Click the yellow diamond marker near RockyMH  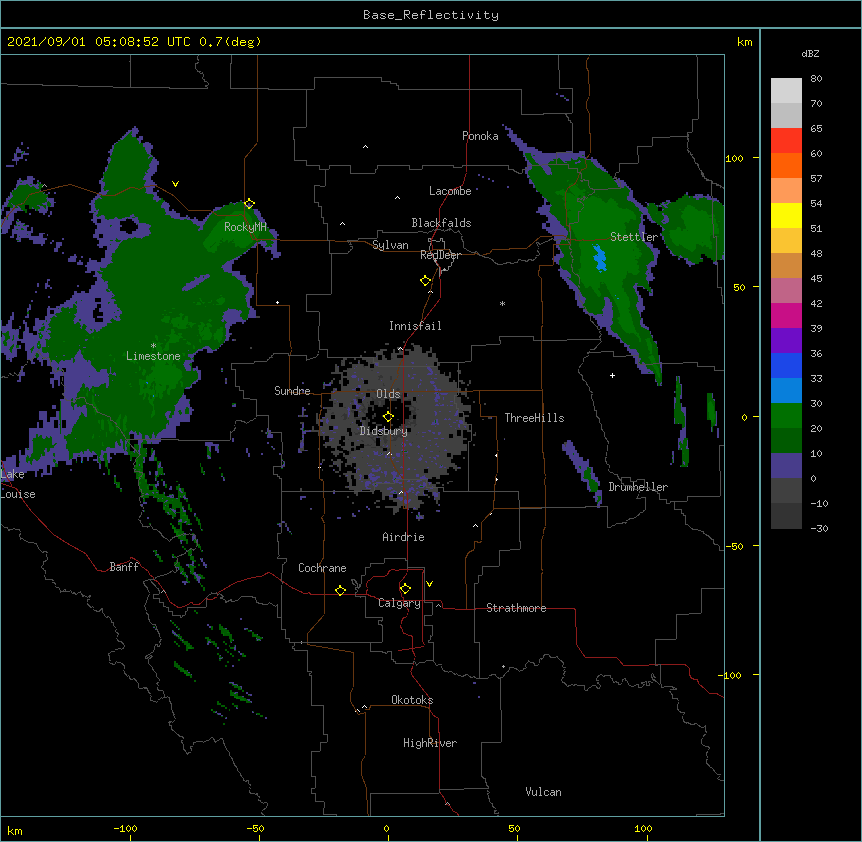(x=249, y=204)
